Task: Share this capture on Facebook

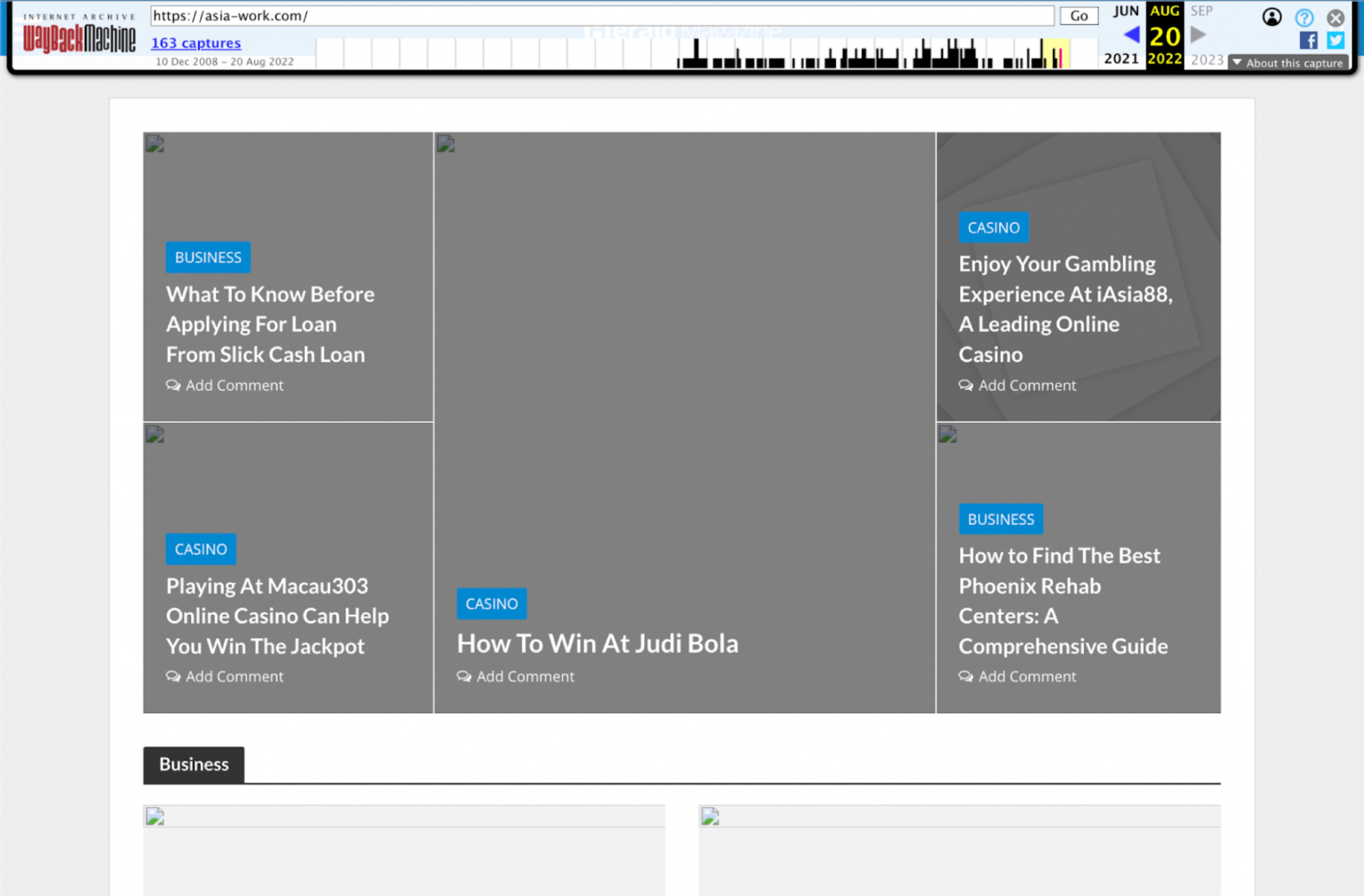Action: pos(1308,40)
